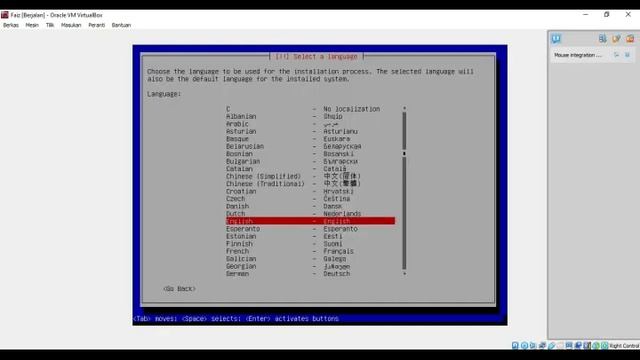Screen dimensions: 640x360
Task: Click the display status bar icon
Action: pos(569,346)
